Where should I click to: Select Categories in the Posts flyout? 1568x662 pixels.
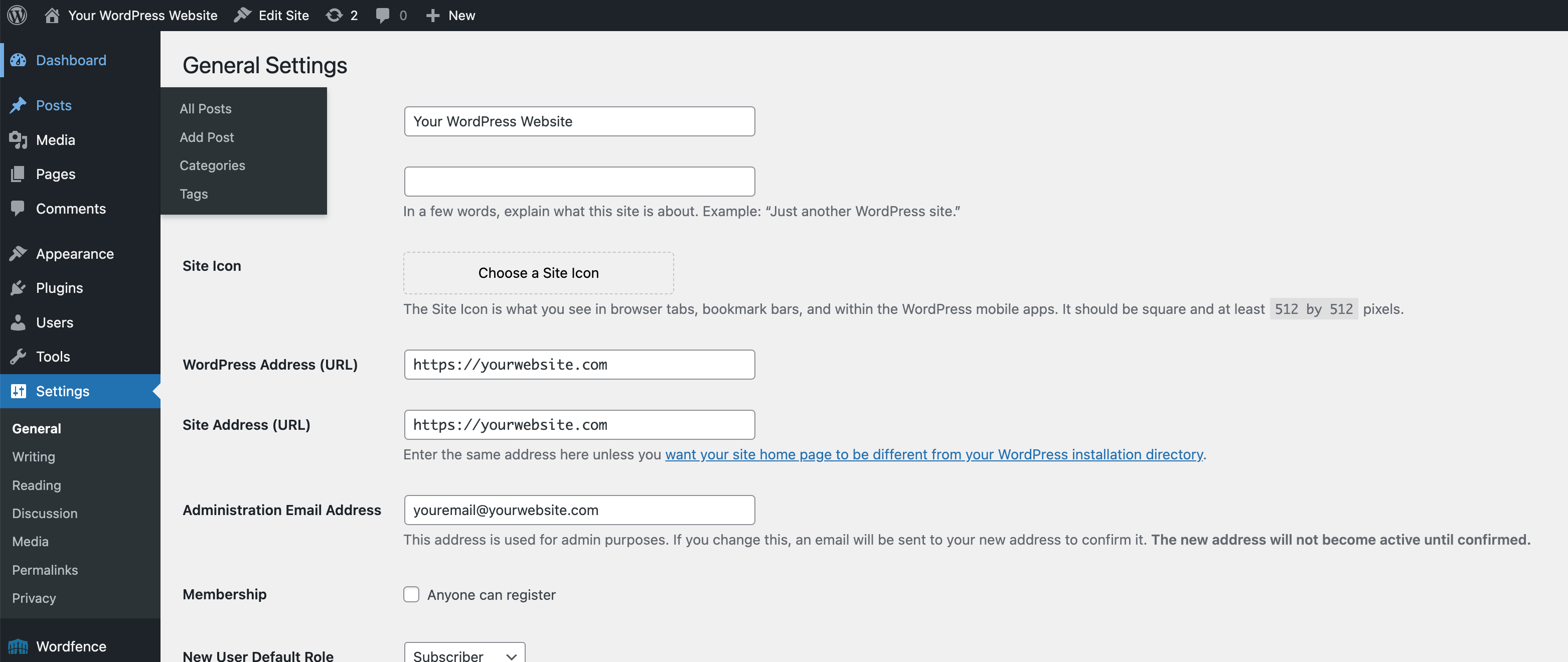click(x=212, y=165)
